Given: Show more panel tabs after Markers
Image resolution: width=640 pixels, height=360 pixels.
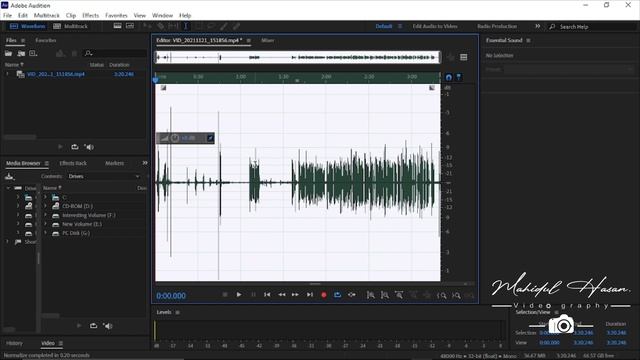Looking at the screenshot, I should pyautogui.click(x=144, y=163).
